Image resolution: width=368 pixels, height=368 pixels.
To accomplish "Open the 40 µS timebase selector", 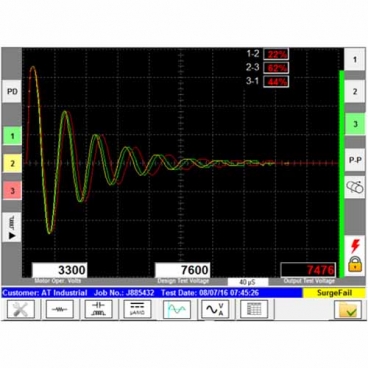I will (x=248, y=282).
